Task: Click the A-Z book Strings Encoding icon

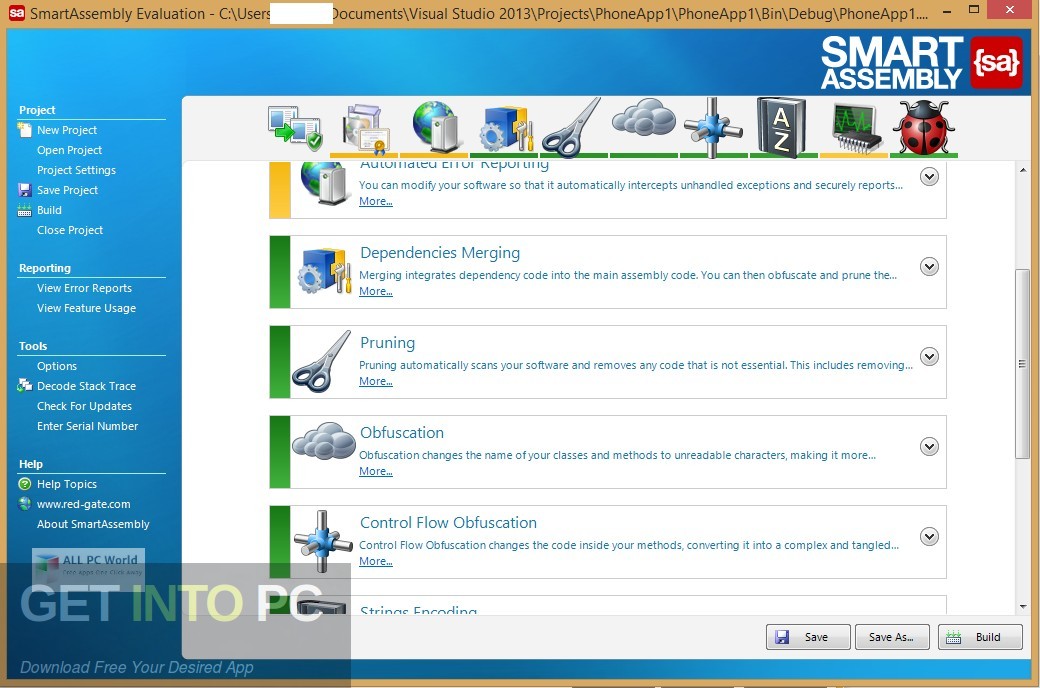Action: click(x=782, y=127)
